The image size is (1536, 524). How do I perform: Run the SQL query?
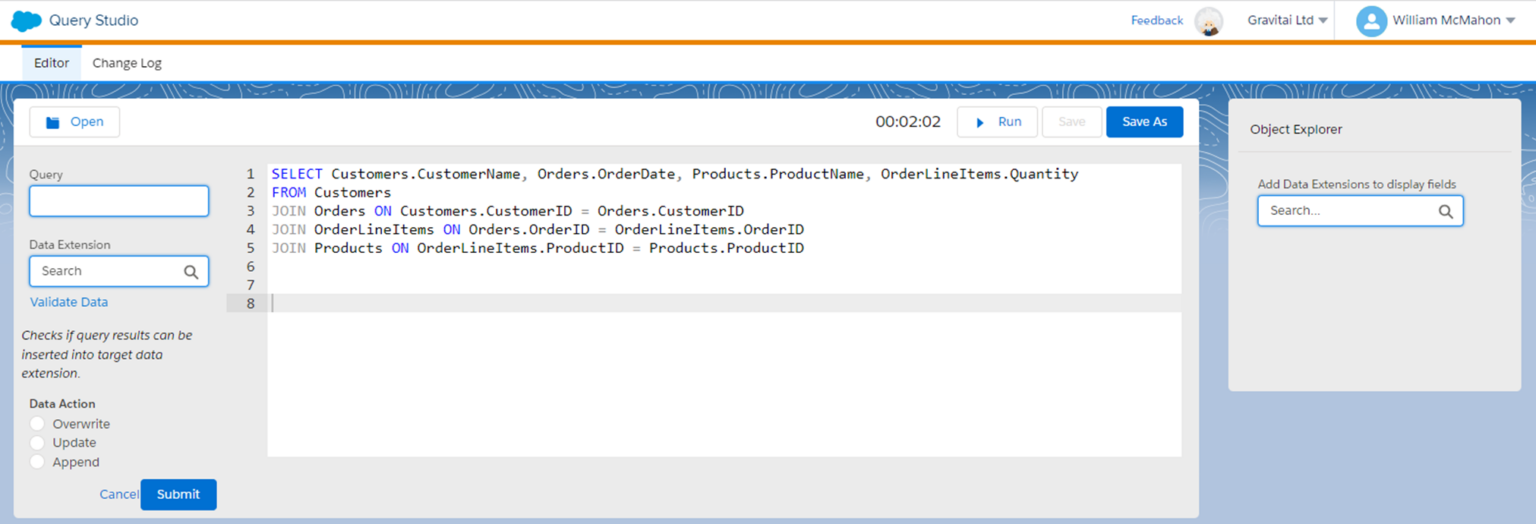(x=997, y=122)
